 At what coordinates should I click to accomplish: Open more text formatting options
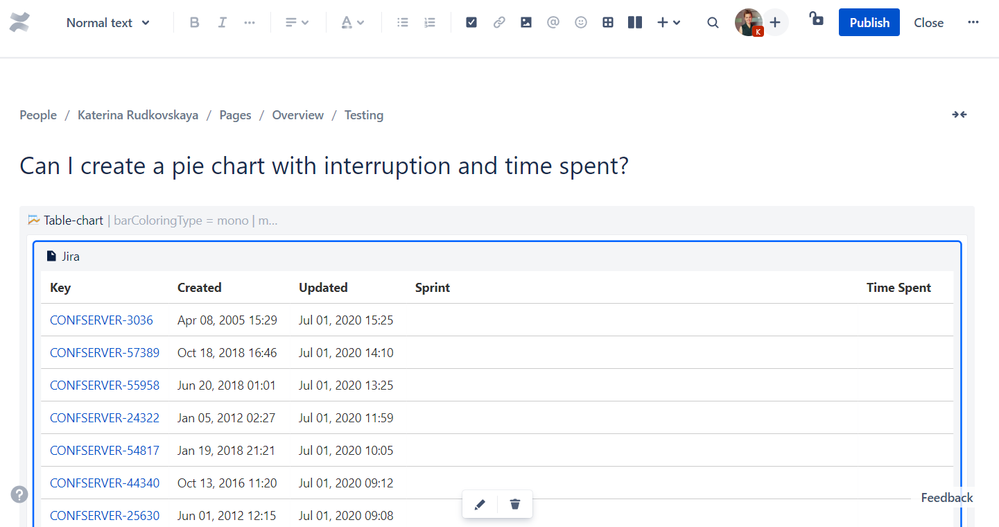249,22
